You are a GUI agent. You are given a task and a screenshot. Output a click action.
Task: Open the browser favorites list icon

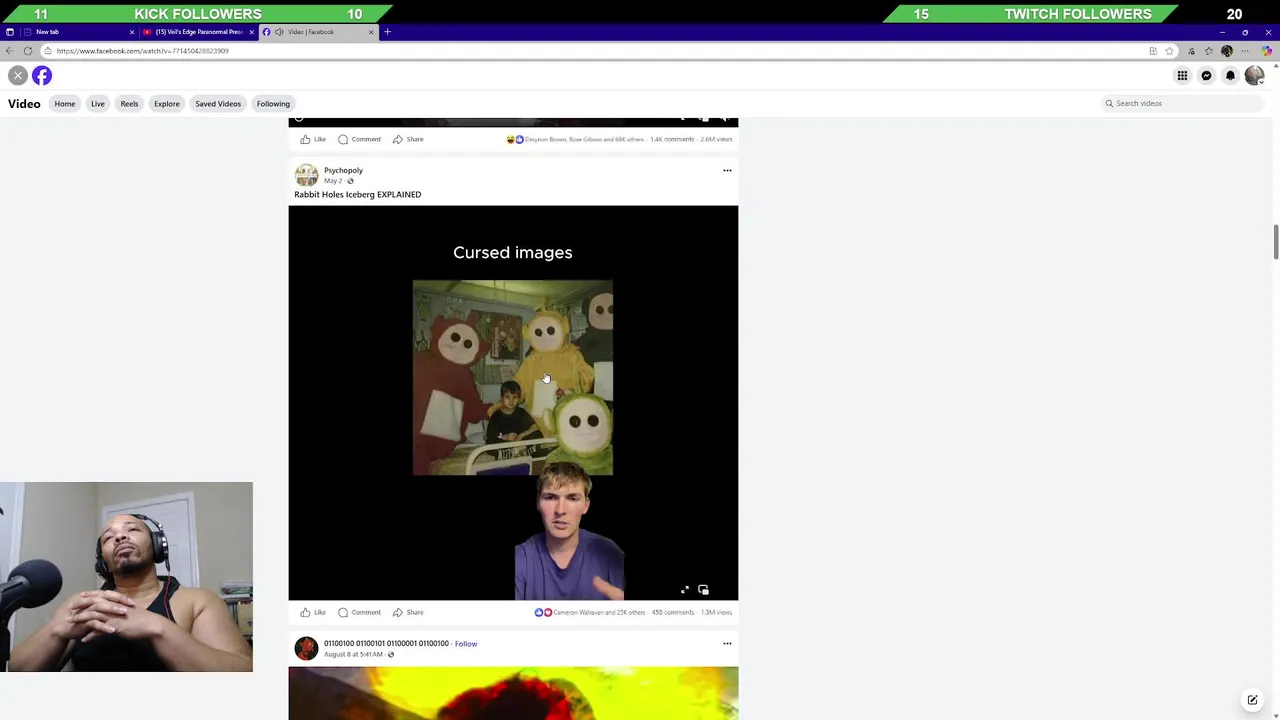[x=1209, y=51]
